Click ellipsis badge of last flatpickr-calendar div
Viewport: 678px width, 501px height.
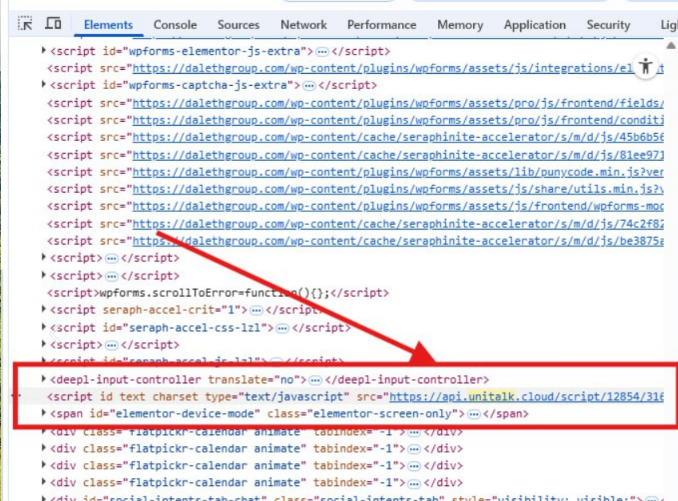click(414, 483)
